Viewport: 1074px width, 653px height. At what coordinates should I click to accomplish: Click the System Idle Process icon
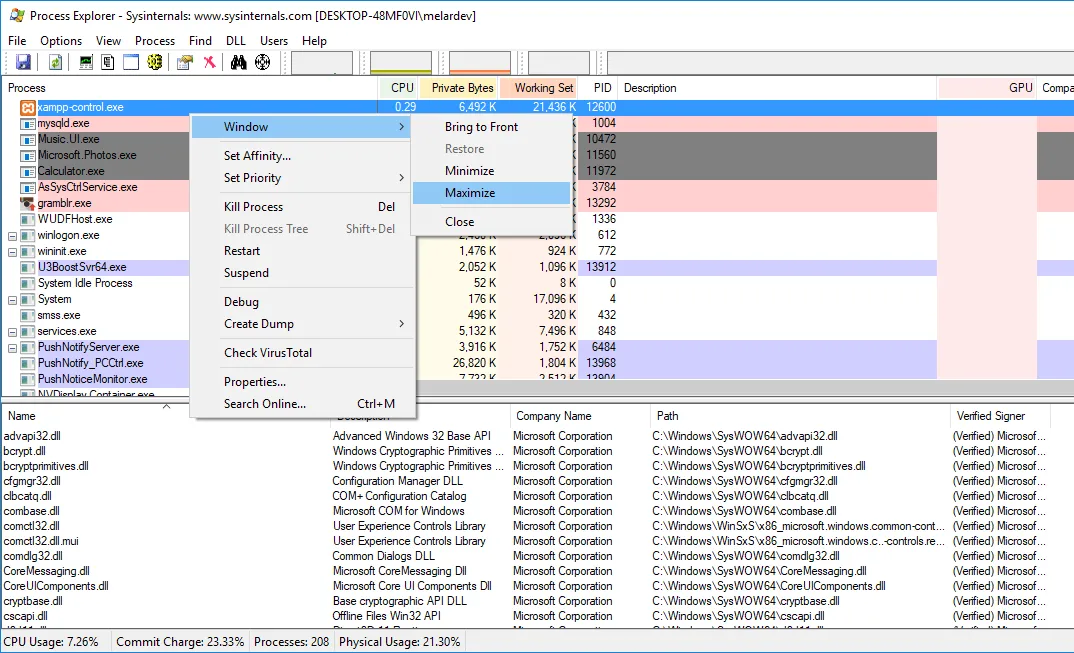27,284
